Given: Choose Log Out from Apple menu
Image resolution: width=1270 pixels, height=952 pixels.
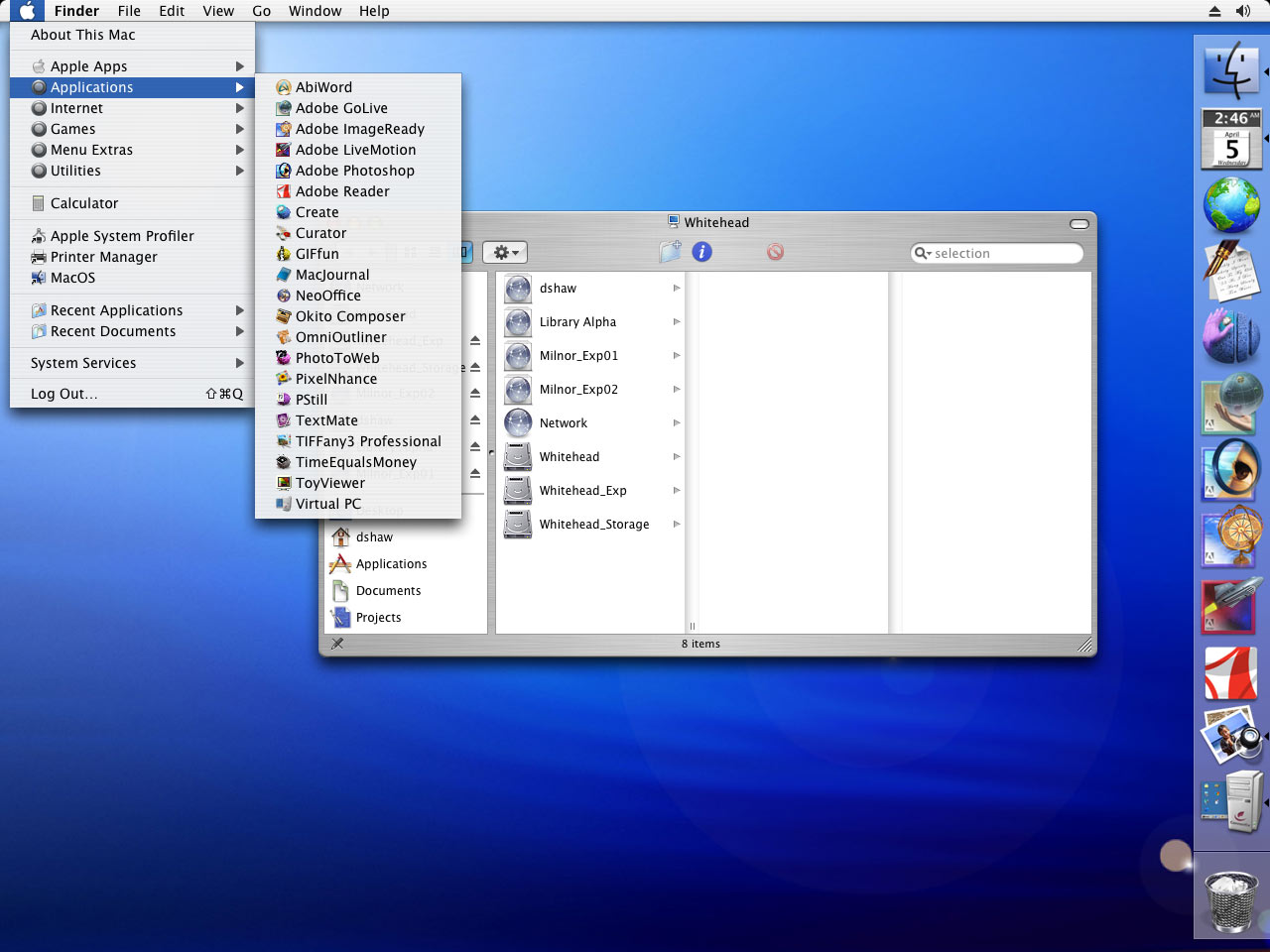Looking at the screenshot, I should [x=132, y=394].
